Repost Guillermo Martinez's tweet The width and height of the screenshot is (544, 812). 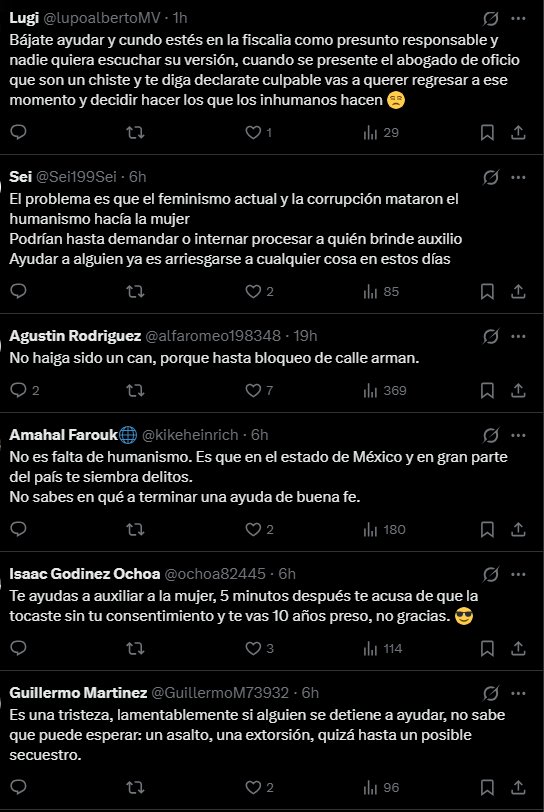tap(135, 788)
